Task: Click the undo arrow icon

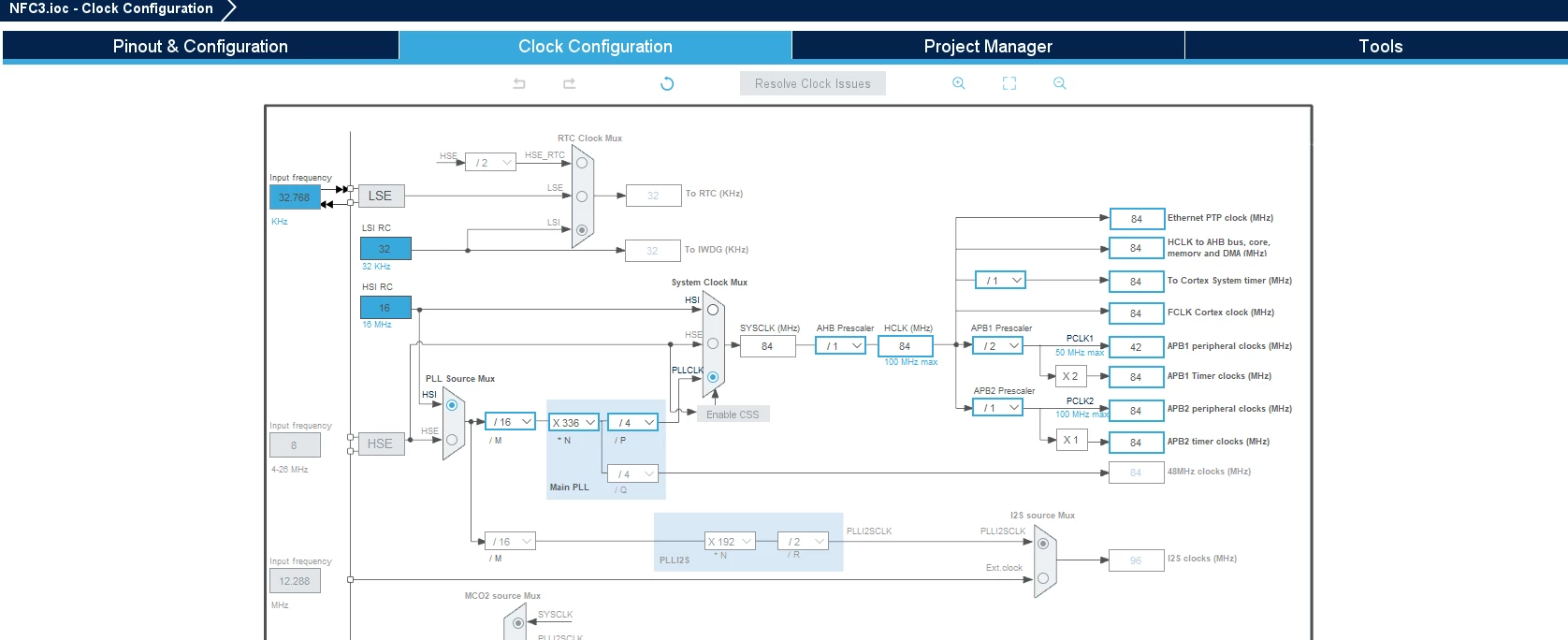Action: click(x=519, y=83)
